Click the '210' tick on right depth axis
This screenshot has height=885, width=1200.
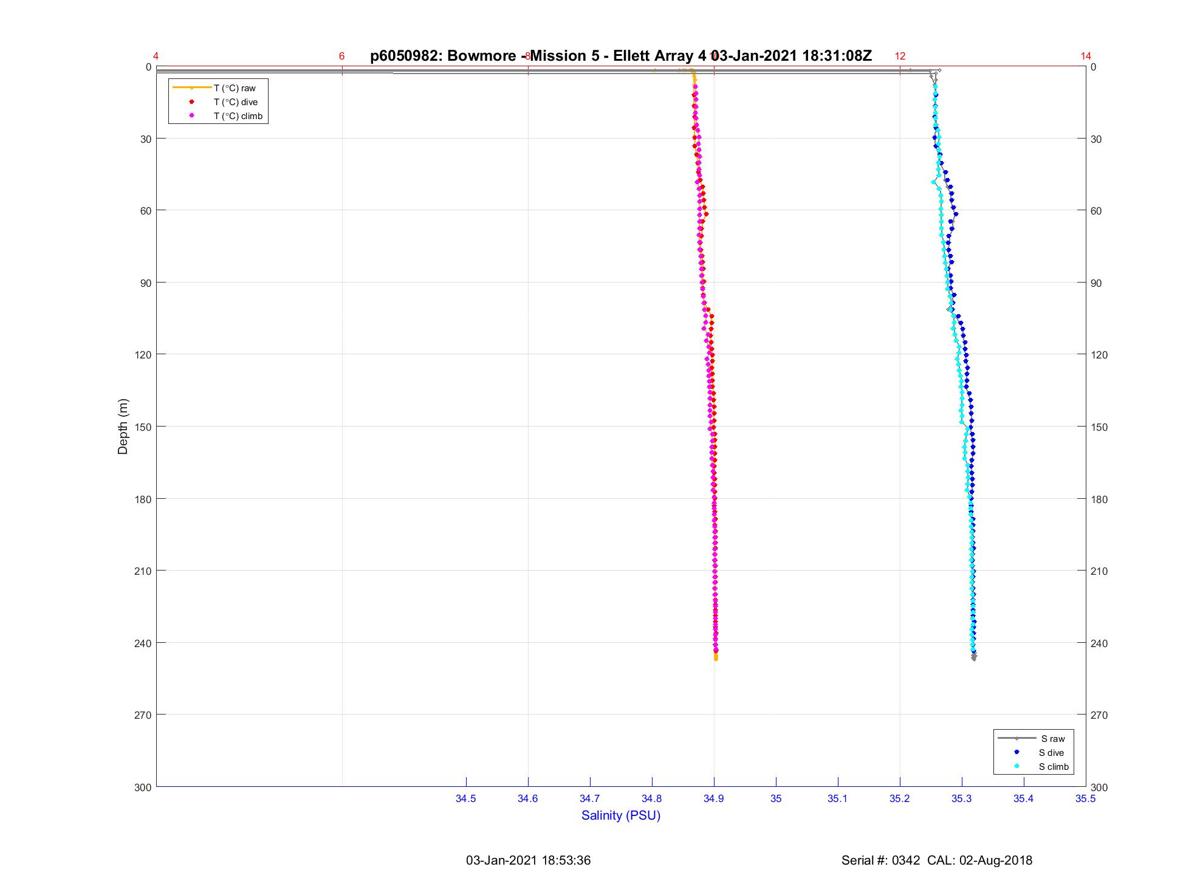coord(1100,571)
